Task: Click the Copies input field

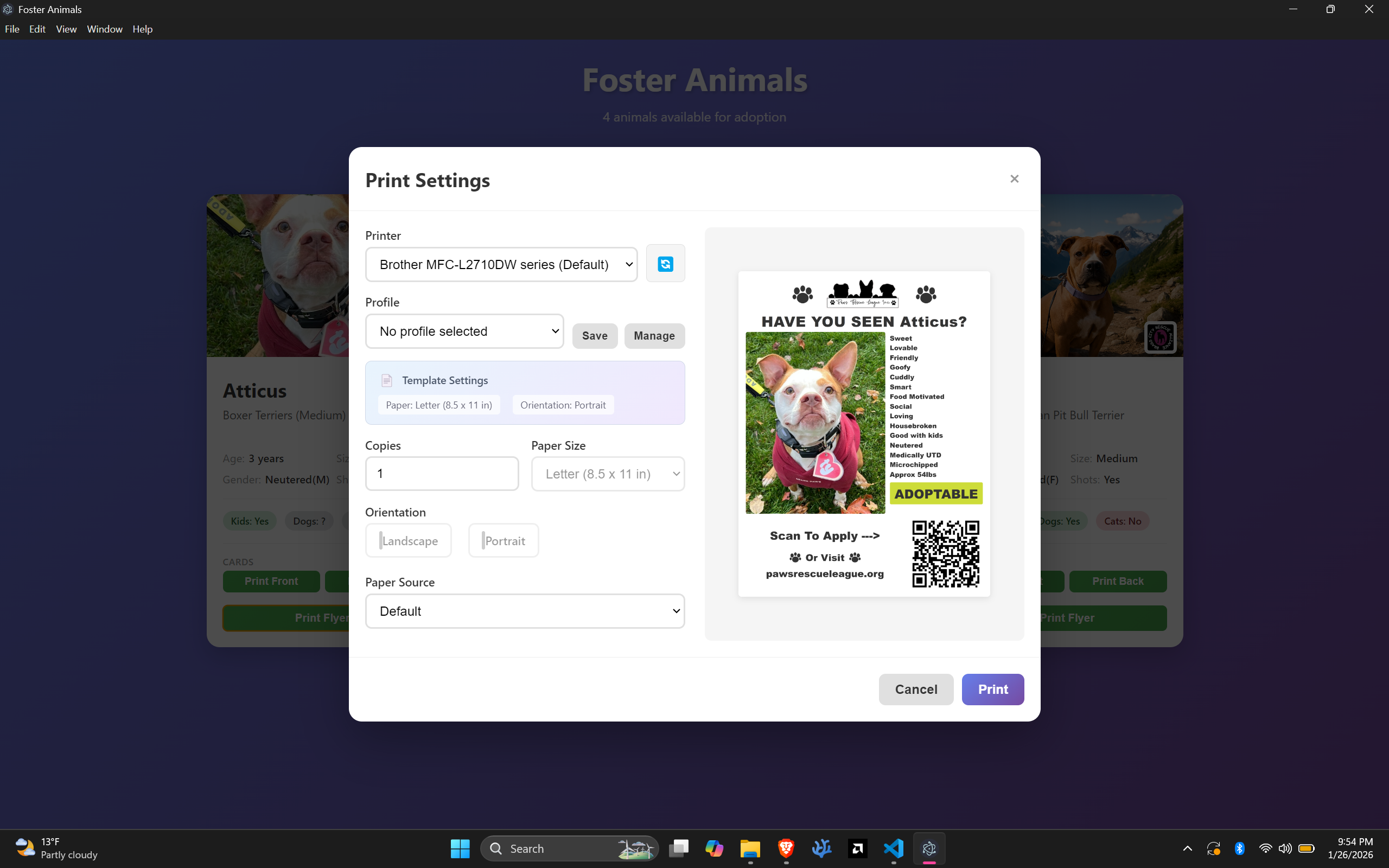Action: click(442, 474)
